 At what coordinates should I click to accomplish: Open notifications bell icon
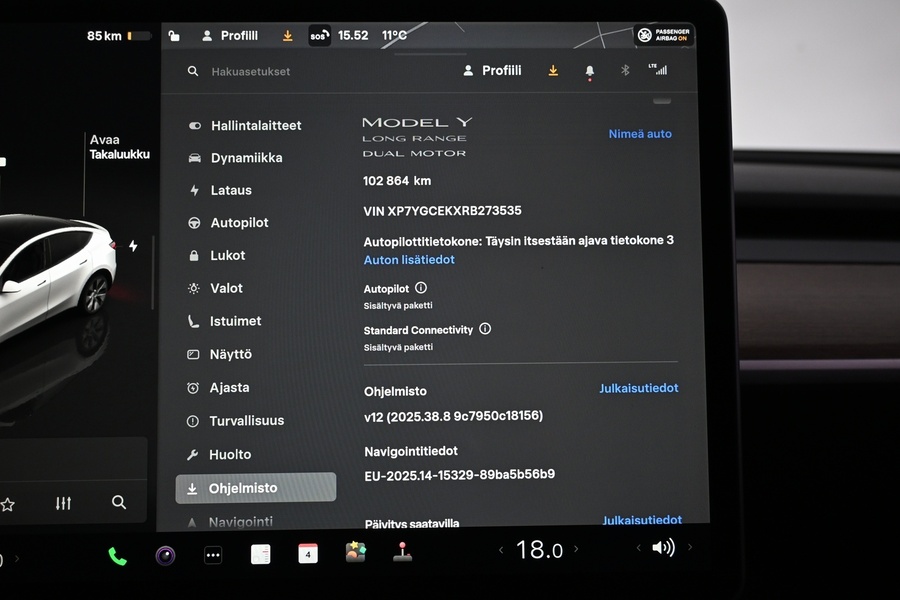(x=589, y=71)
